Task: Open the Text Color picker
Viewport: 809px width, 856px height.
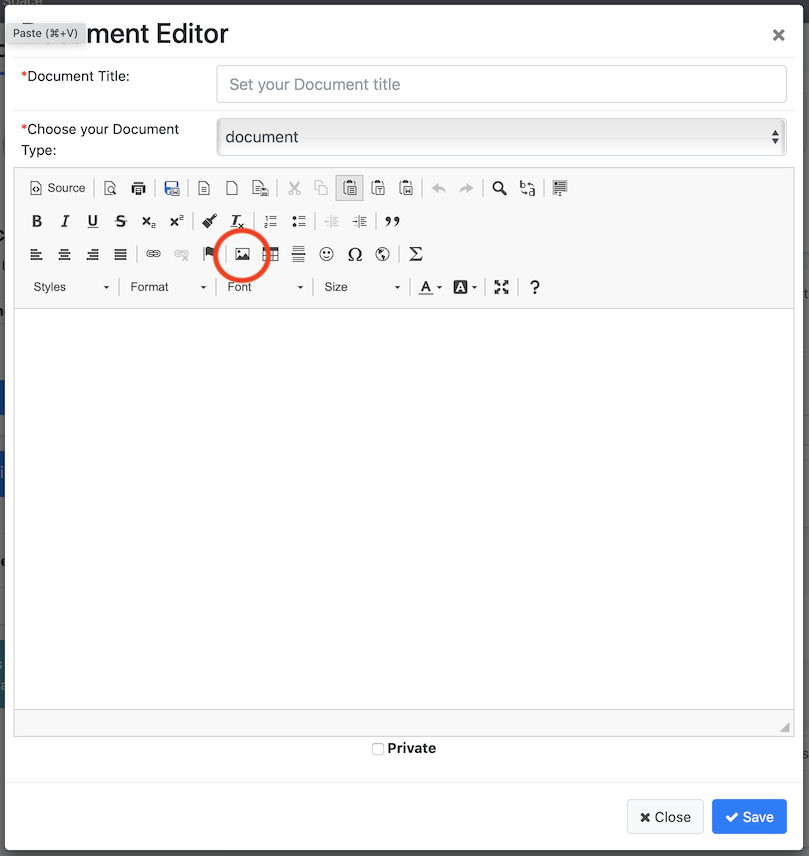Action: tap(430, 287)
